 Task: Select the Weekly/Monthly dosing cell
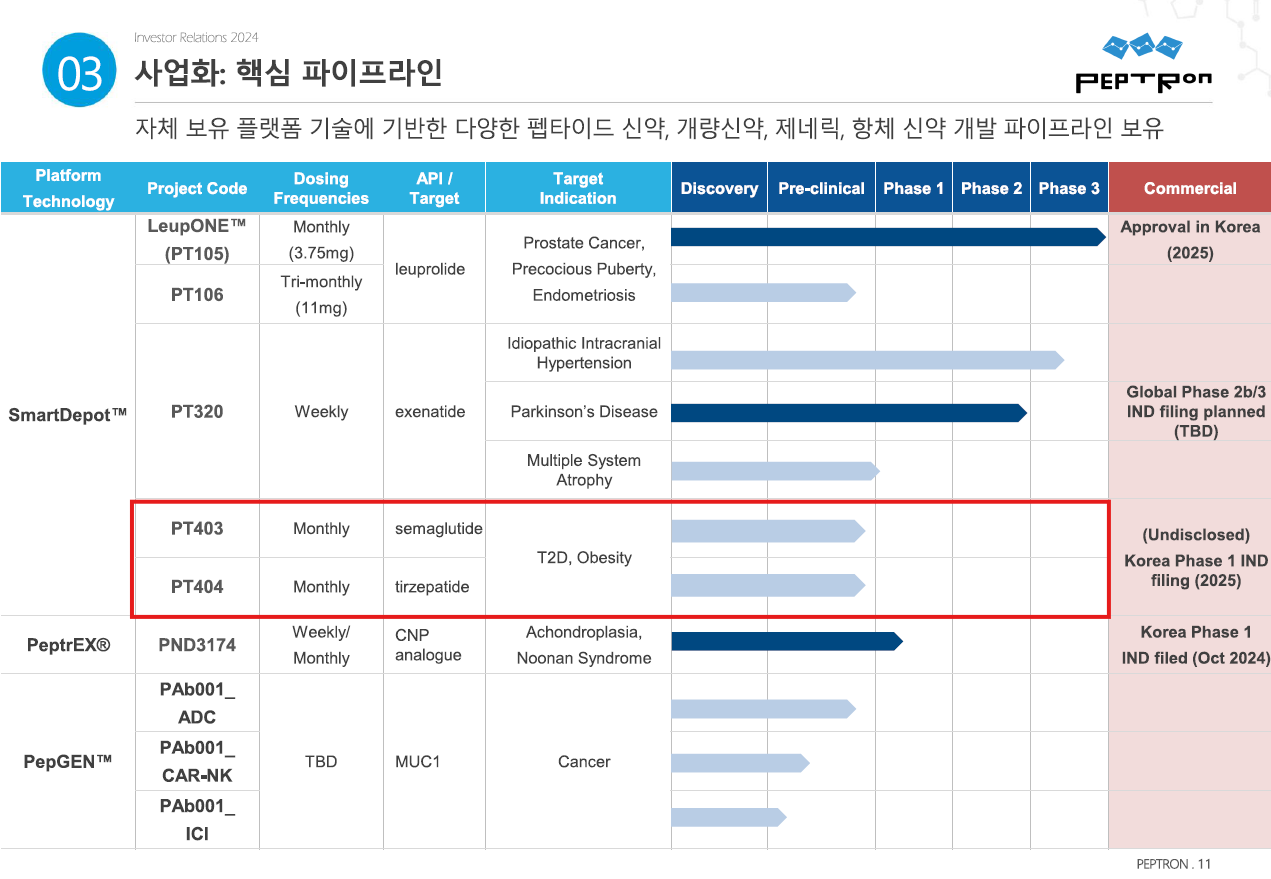(321, 645)
